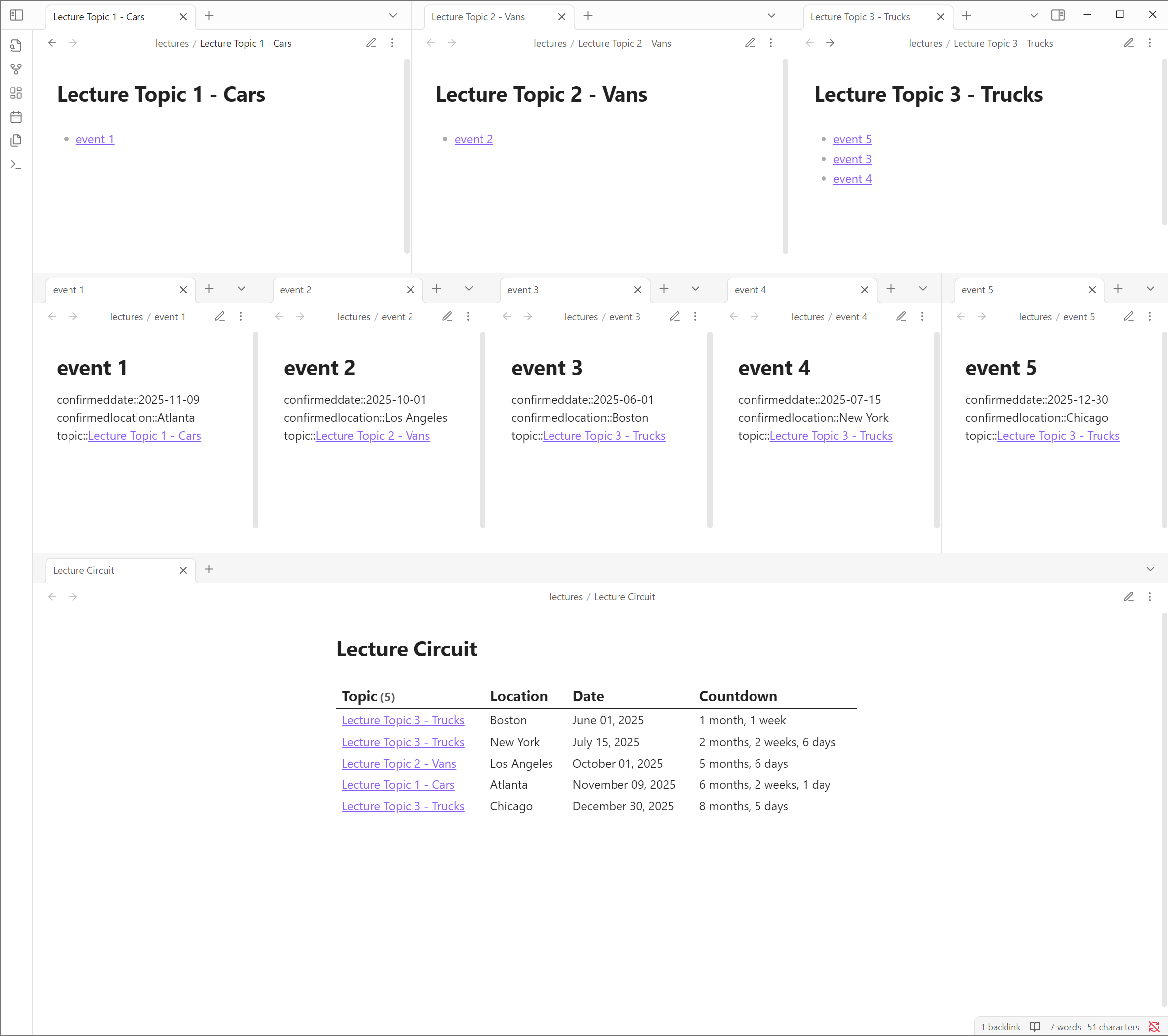Expand tab list dropdown for Lecture Topic 2 pane

771,16
